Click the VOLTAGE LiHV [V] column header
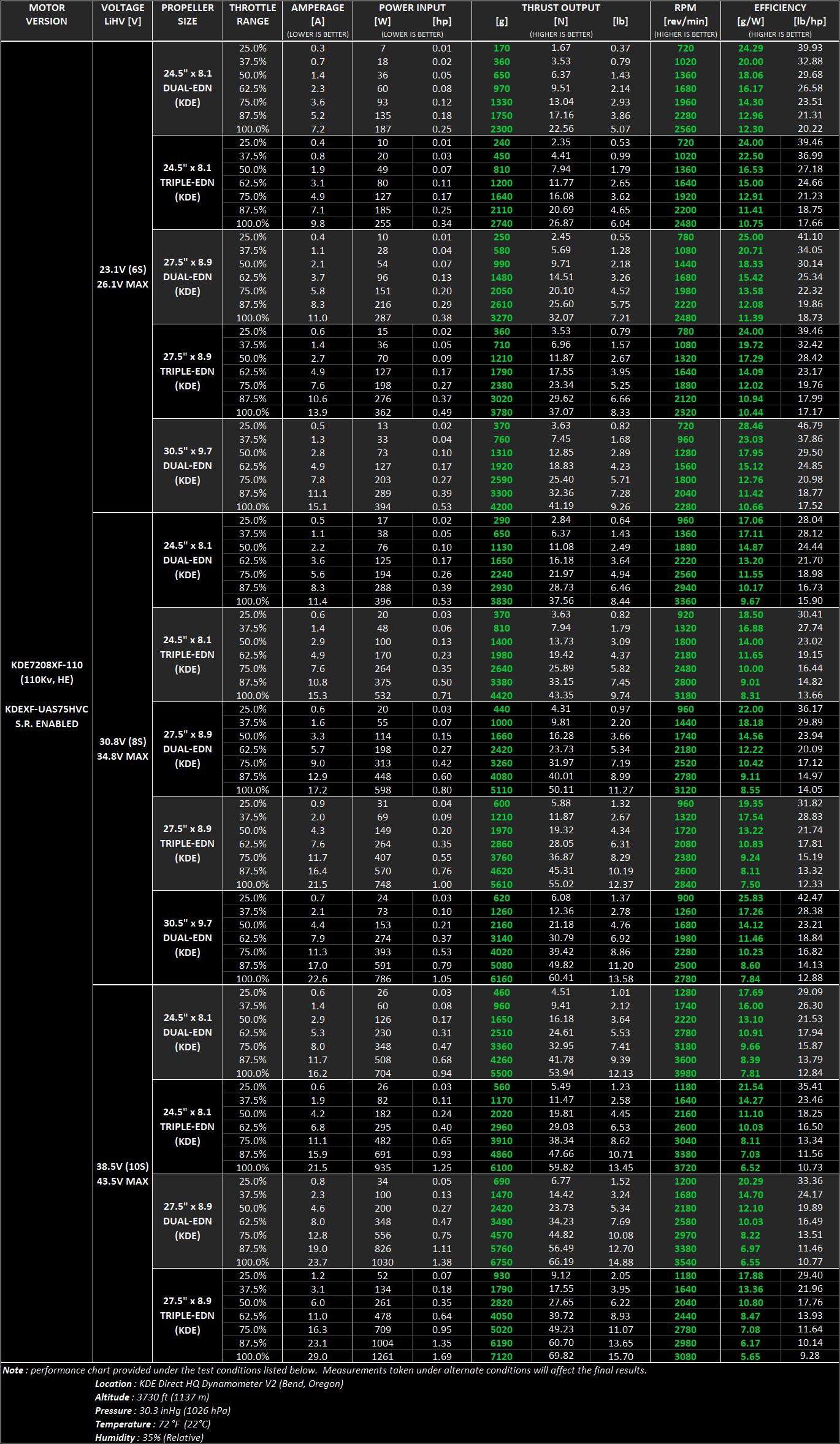Screen dimensions: 840x1444 pyautogui.click(x=123, y=15)
